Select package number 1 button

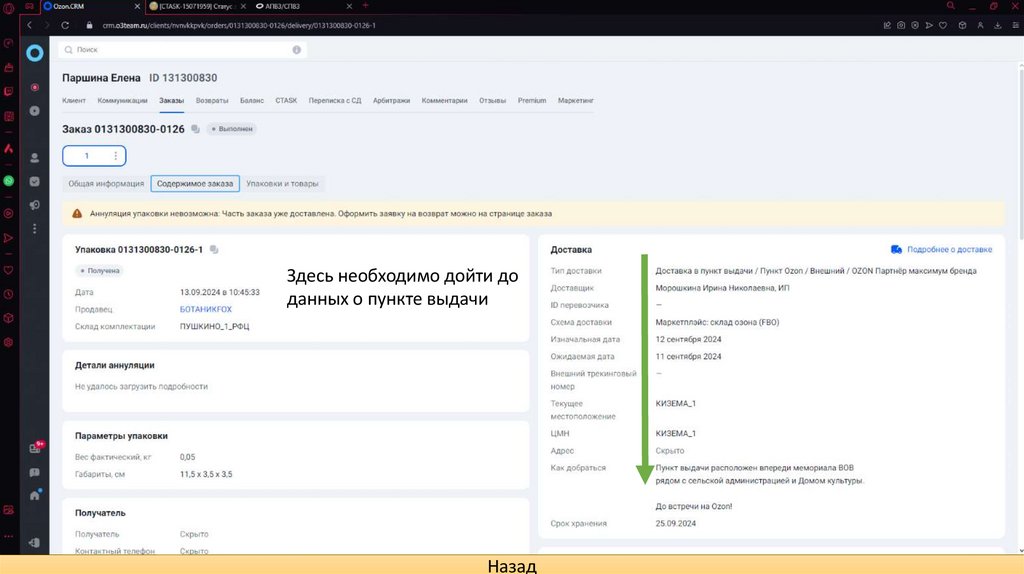86,155
